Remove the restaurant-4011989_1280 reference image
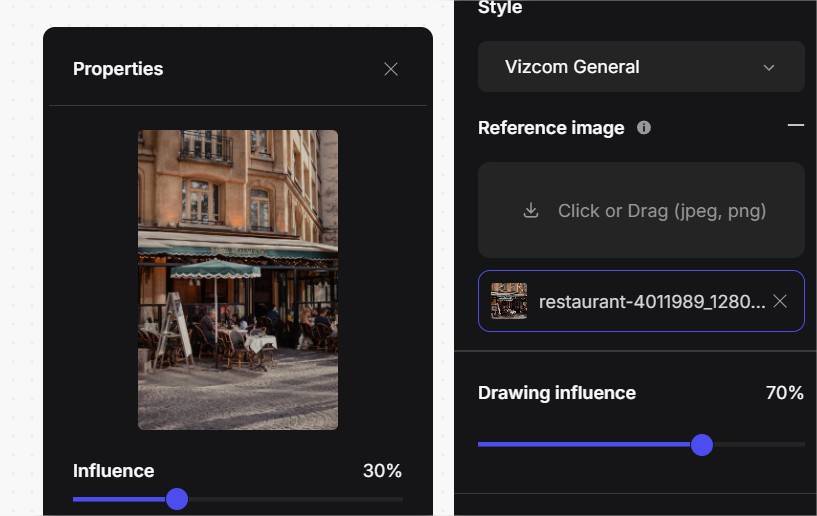The height and width of the screenshot is (516, 817). pos(780,301)
